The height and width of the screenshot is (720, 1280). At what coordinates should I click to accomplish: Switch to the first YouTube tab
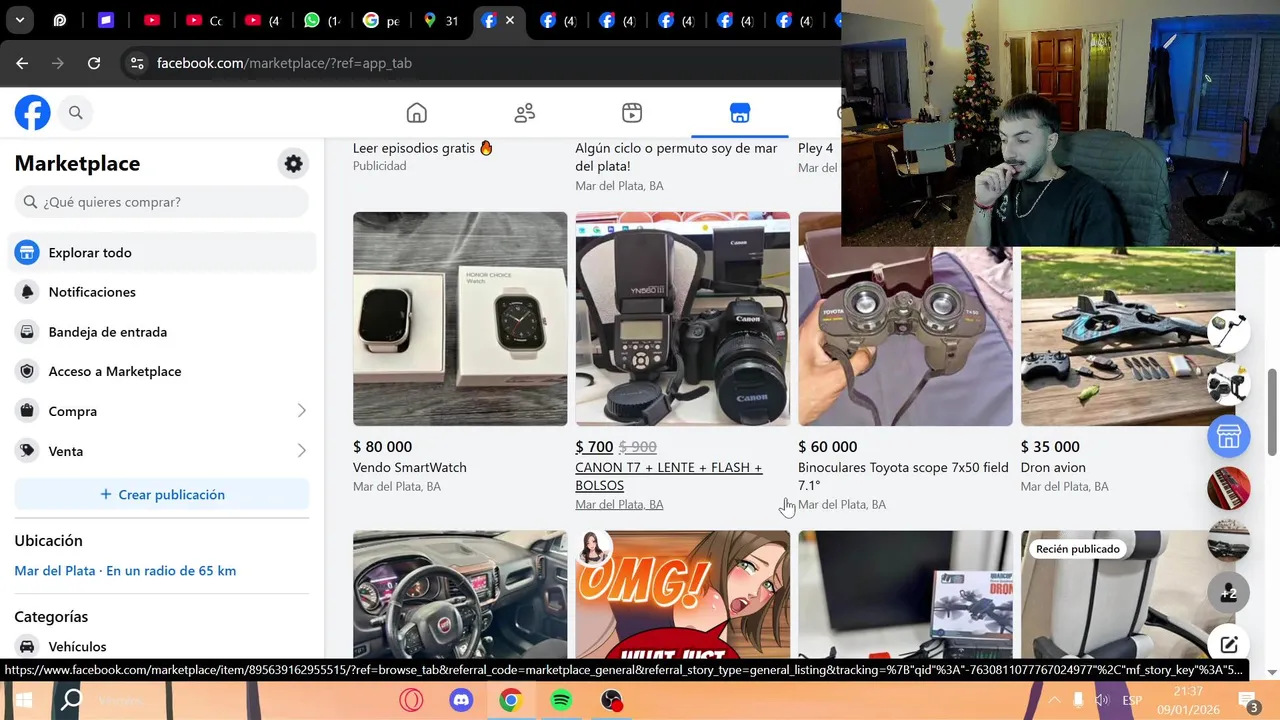pyautogui.click(x=152, y=20)
